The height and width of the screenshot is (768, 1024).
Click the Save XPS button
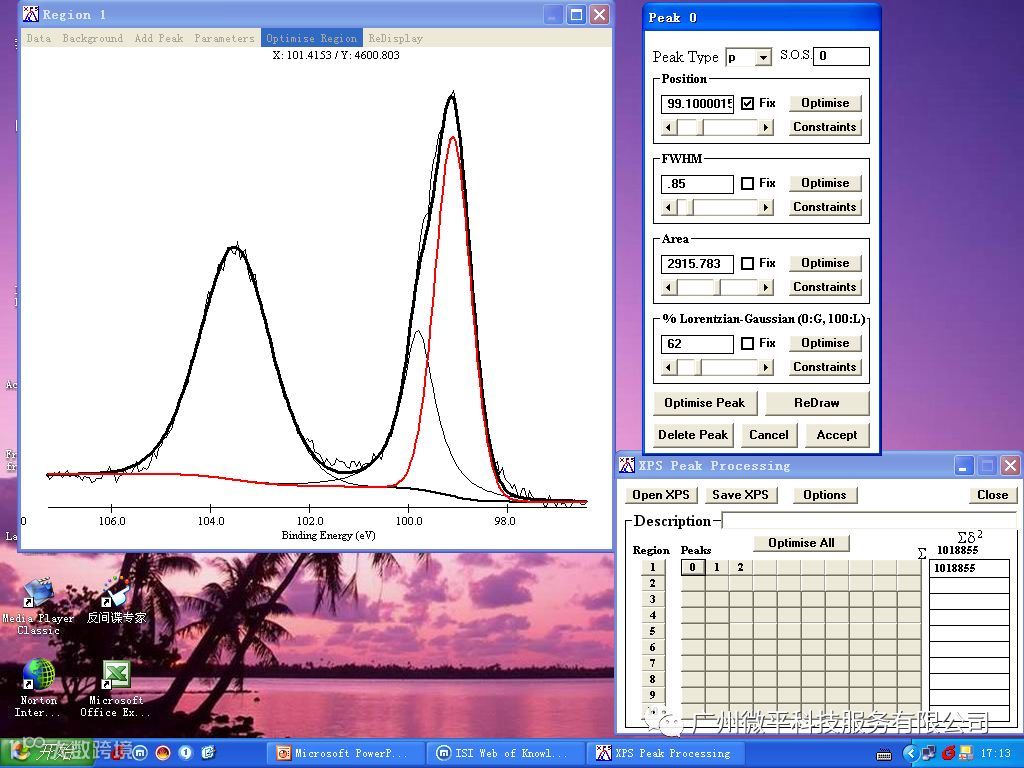[741, 495]
